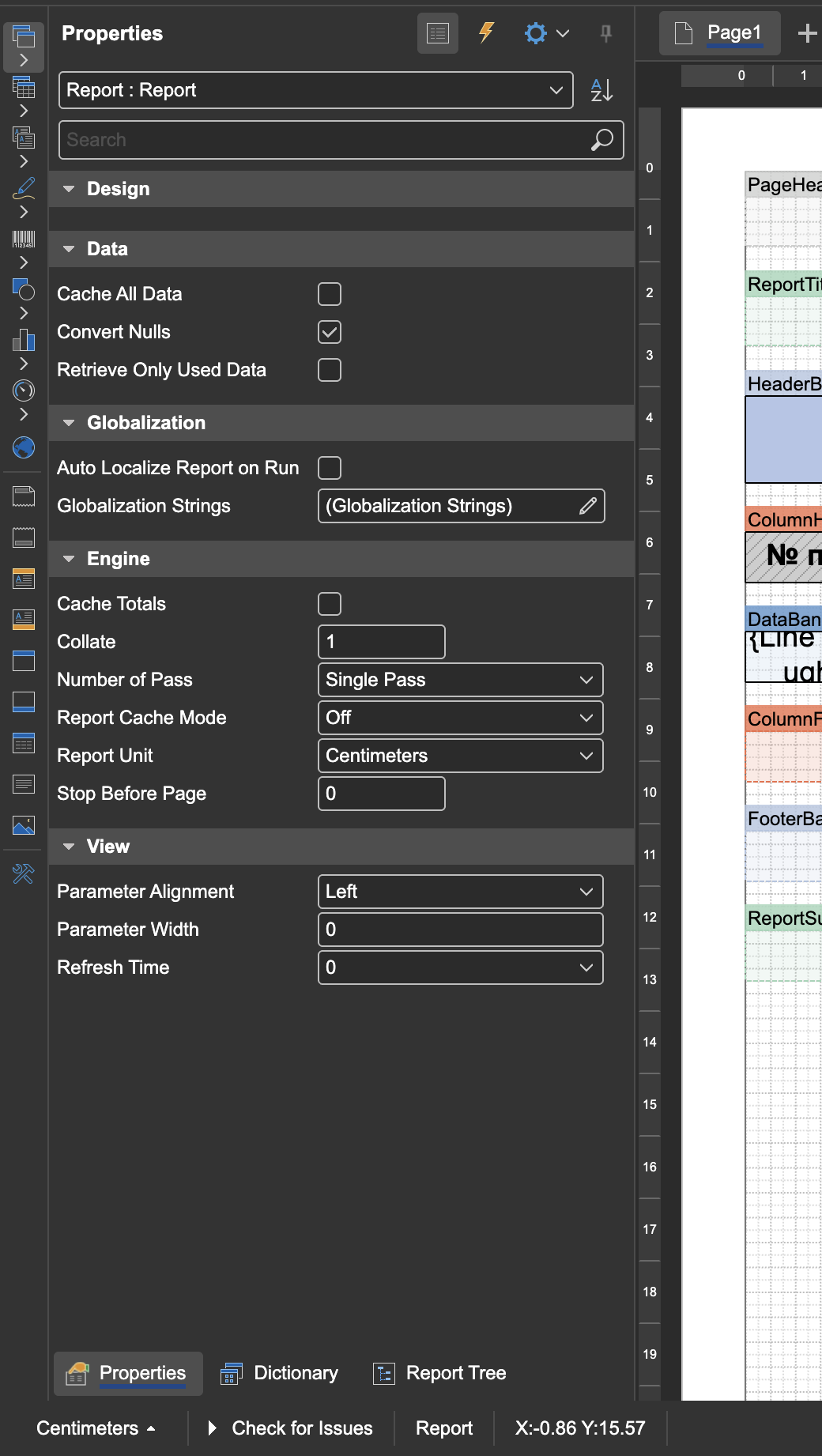The width and height of the screenshot is (822, 1456).
Task: Click the search magnifier icon
Action: [602, 140]
